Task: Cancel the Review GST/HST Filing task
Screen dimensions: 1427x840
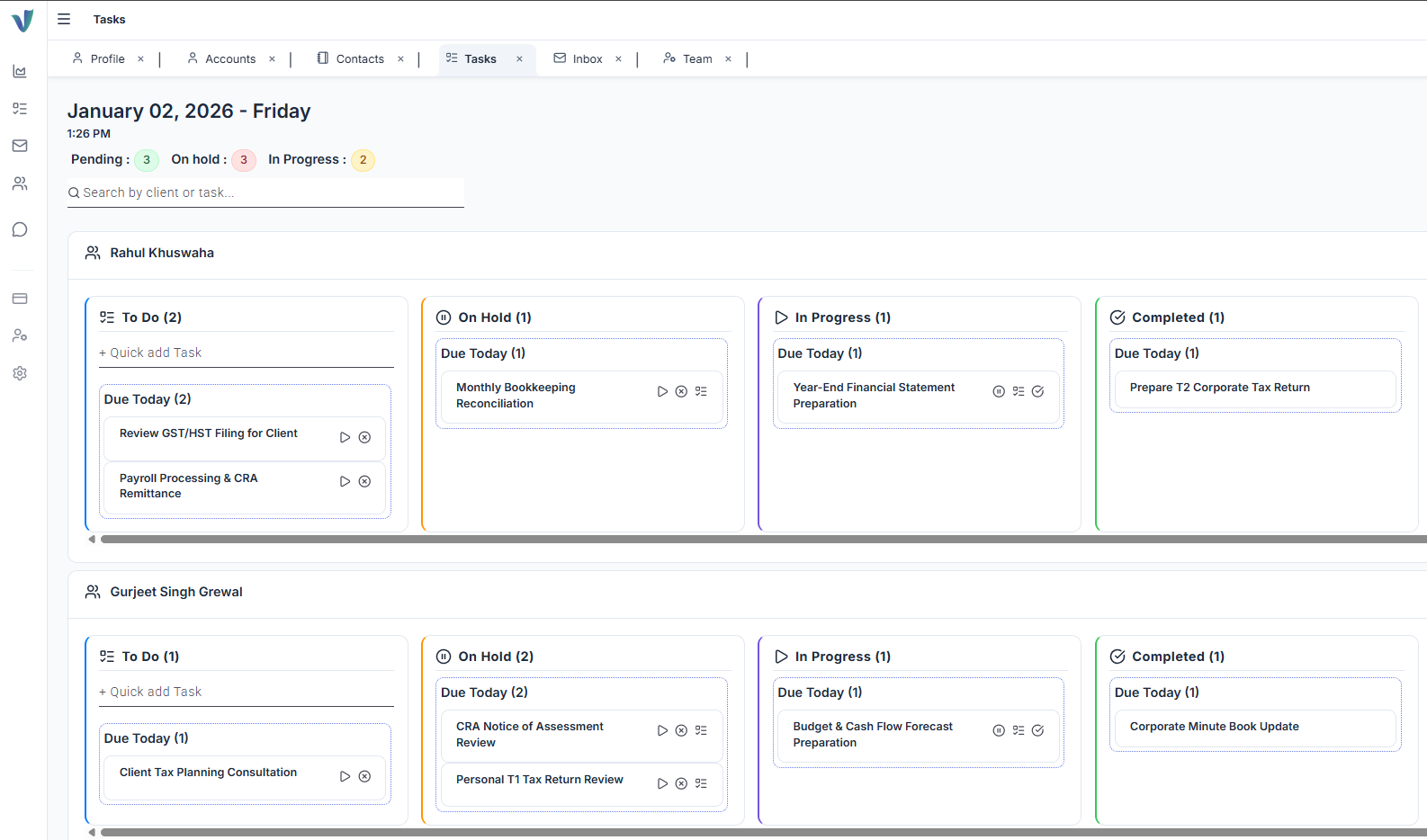Action: tap(364, 437)
